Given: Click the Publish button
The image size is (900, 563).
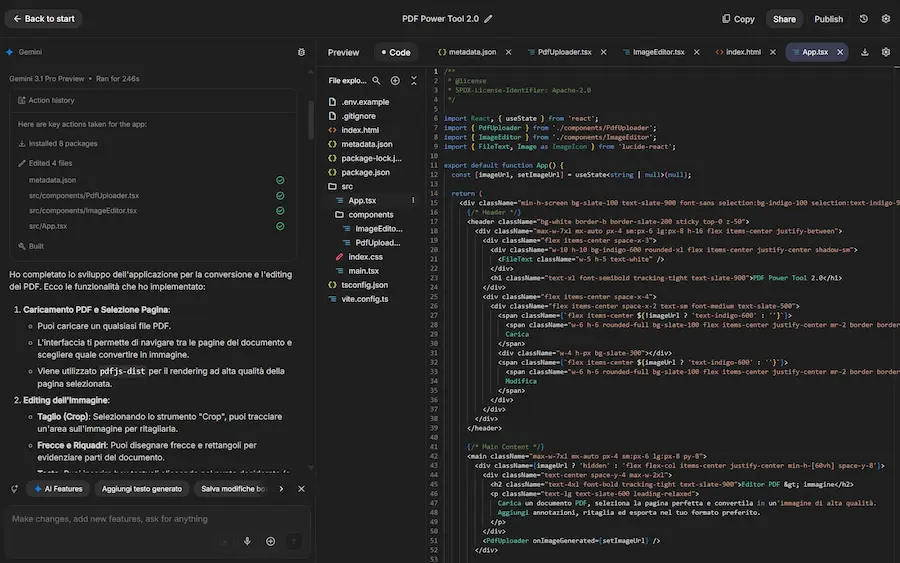Looking at the screenshot, I should tap(828, 19).
